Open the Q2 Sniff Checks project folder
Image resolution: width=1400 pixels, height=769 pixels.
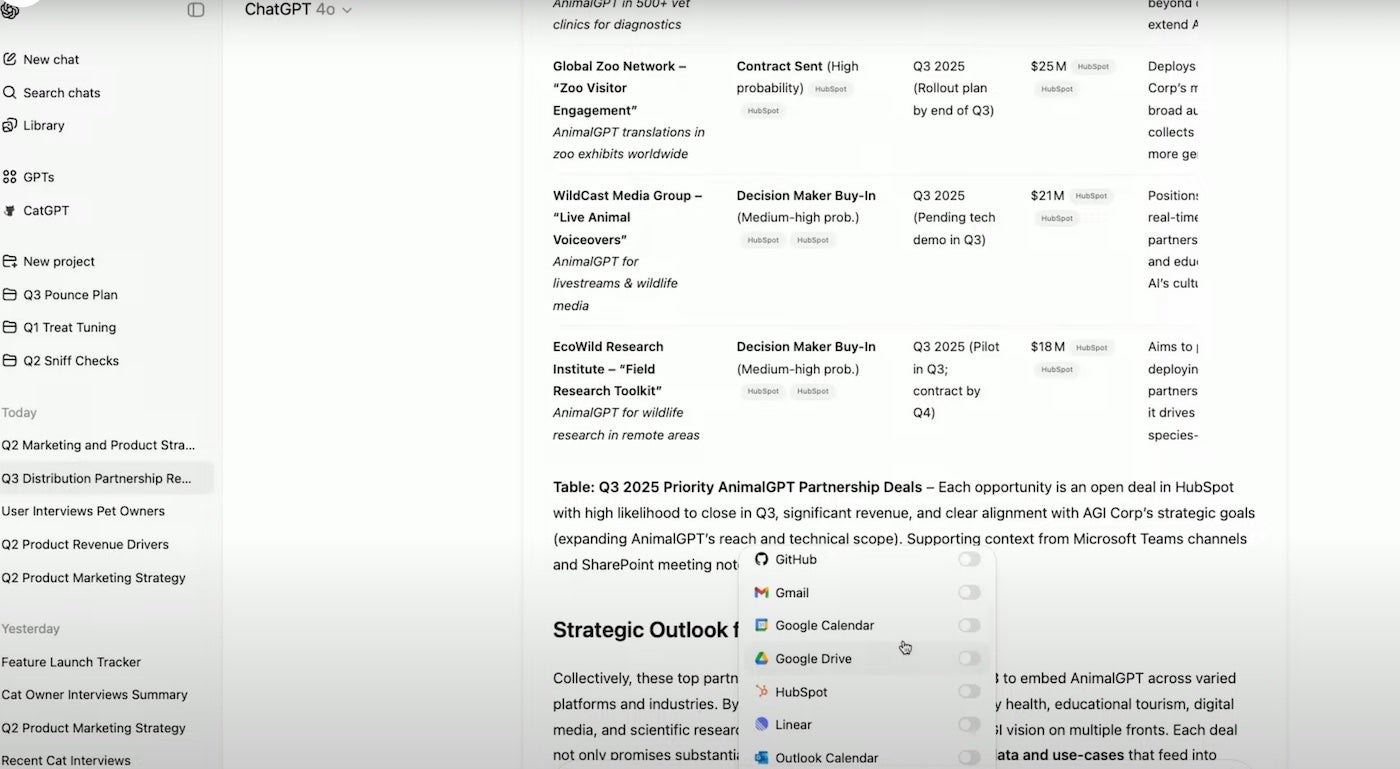[x=70, y=361]
